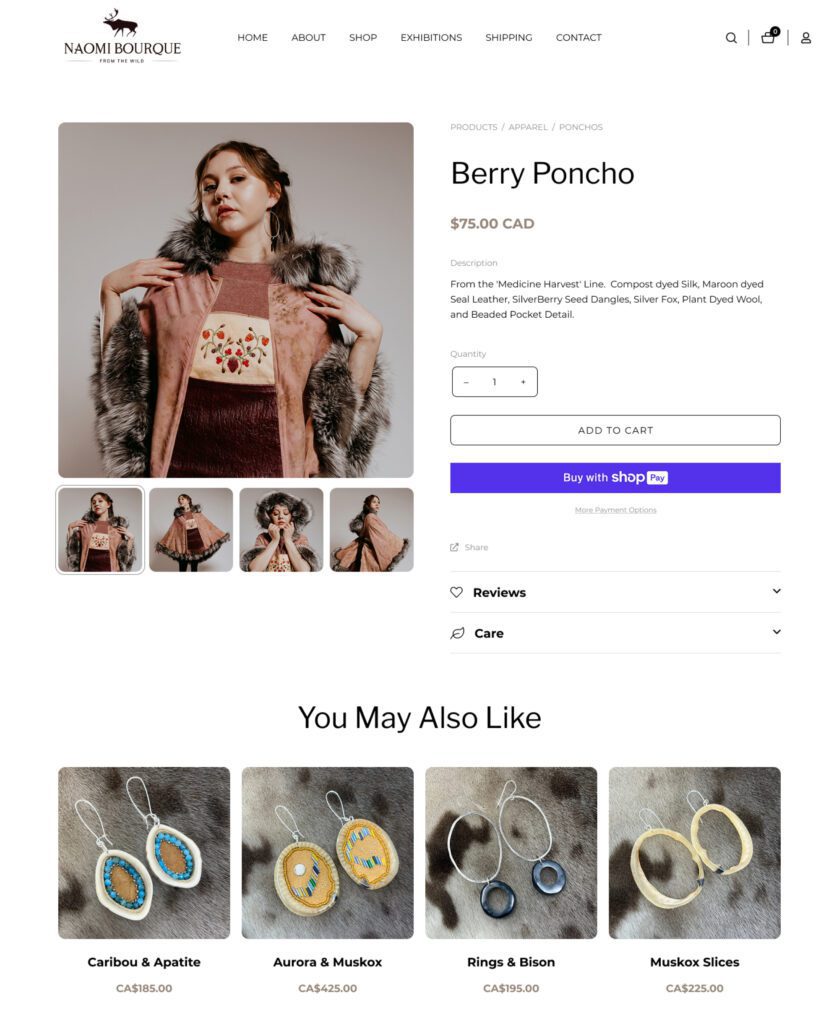The image size is (839, 1024).
Task: Click the leaf icon beside Care
Action: [456, 632]
